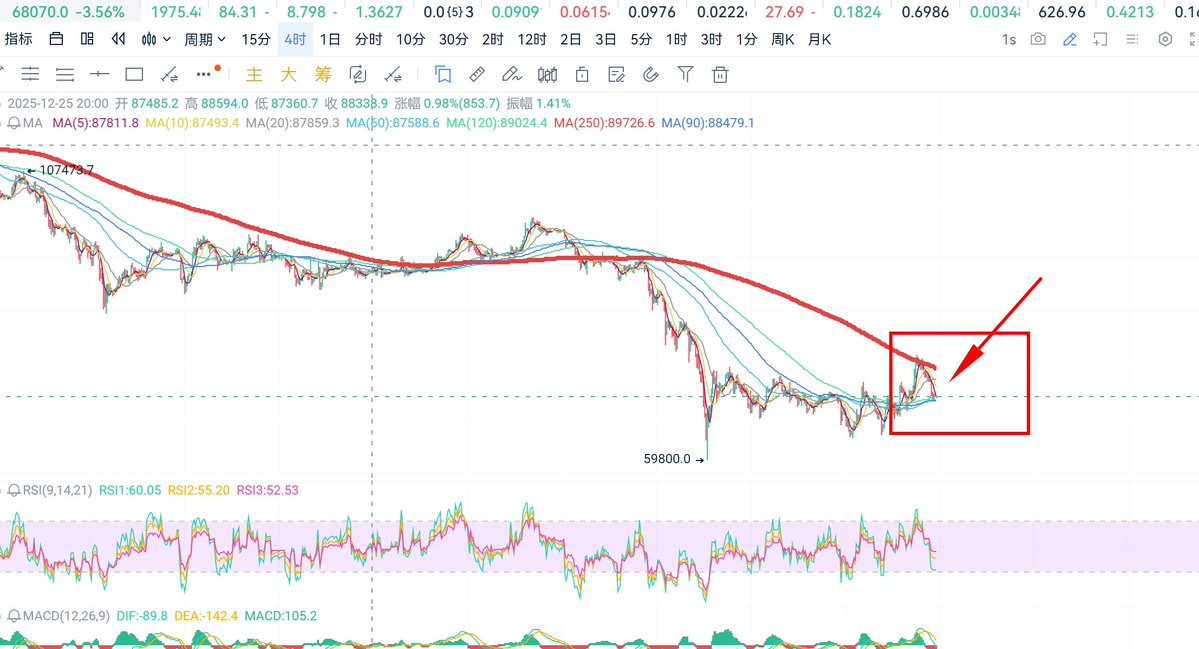The image size is (1199, 649).
Task: Click the candlestick pattern icon in toolbar
Action: tap(548, 74)
